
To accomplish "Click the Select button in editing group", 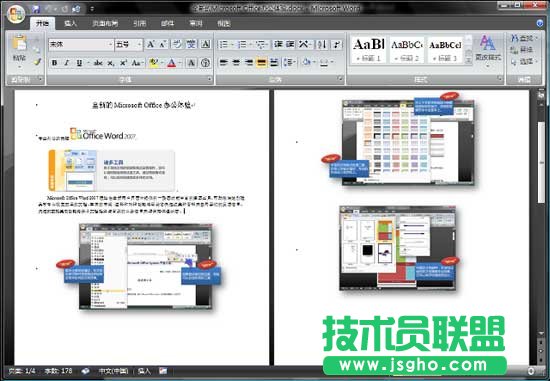I will pos(524,62).
